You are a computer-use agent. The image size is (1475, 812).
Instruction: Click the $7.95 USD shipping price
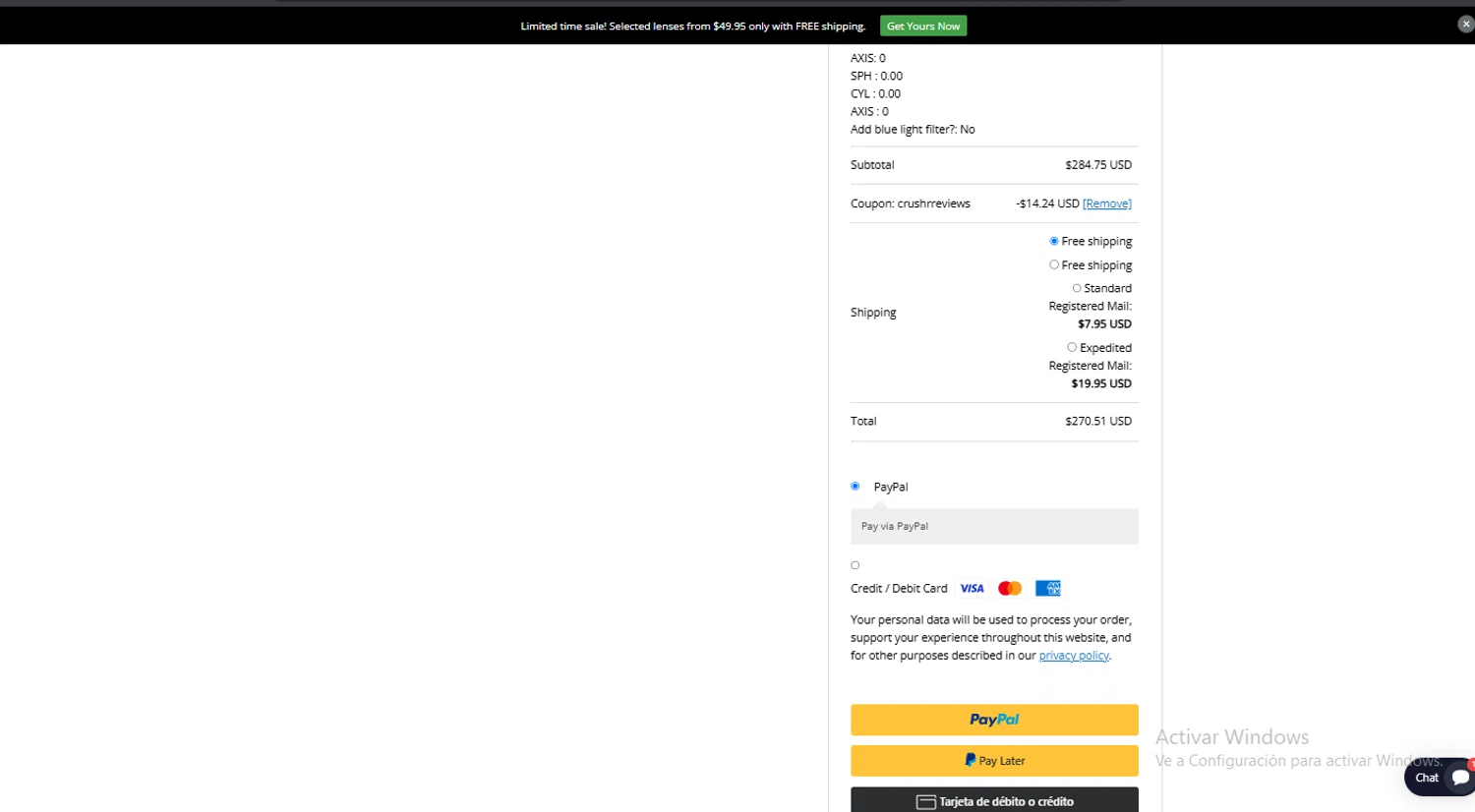pyautogui.click(x=1104, y=324)
